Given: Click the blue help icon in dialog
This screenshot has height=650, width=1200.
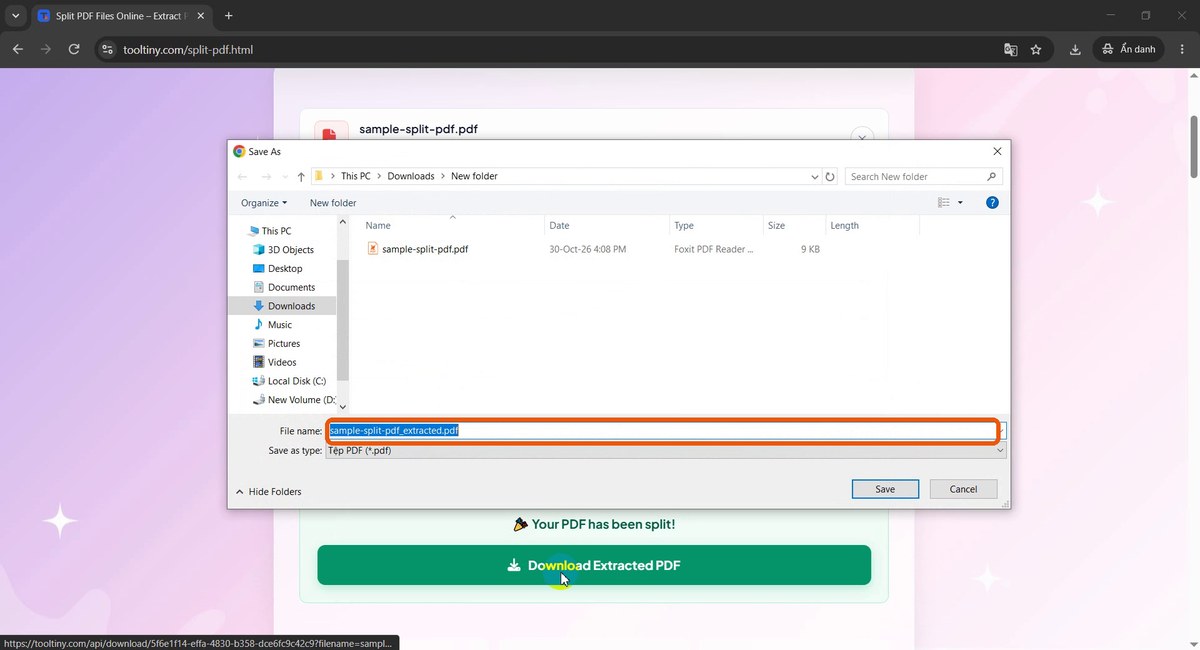Looking at the screenshot, I should [992, 203].
